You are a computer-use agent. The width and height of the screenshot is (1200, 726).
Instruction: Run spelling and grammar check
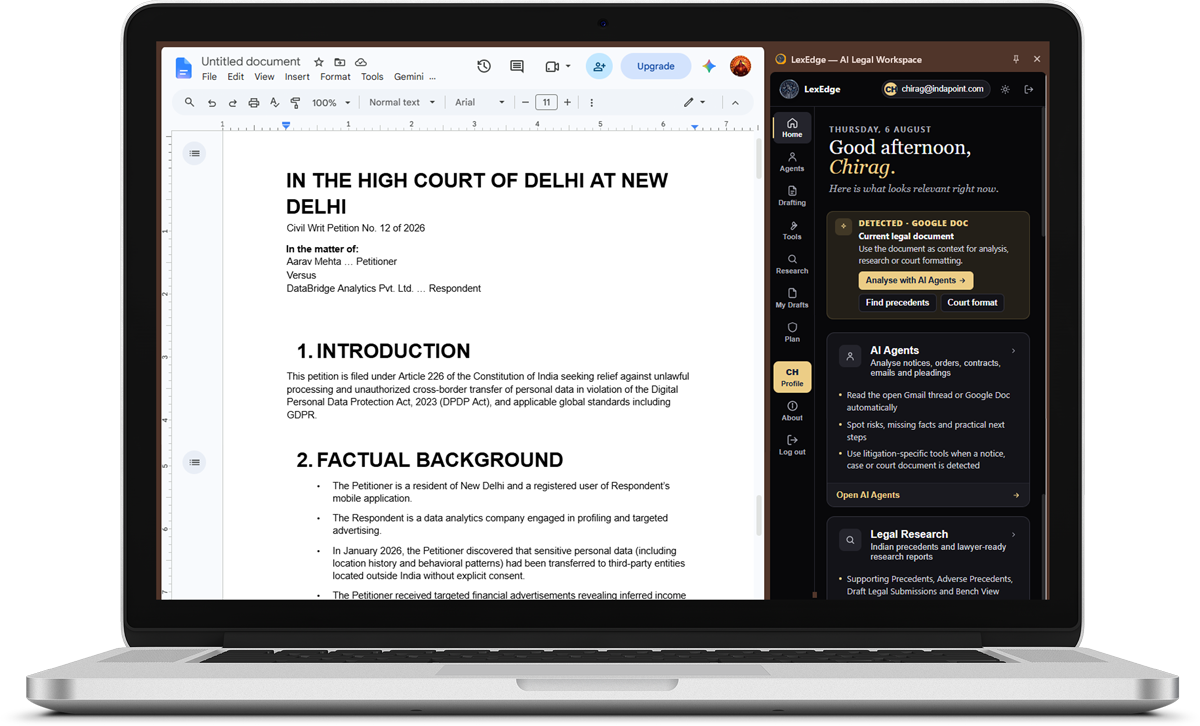tap(275, 102)
